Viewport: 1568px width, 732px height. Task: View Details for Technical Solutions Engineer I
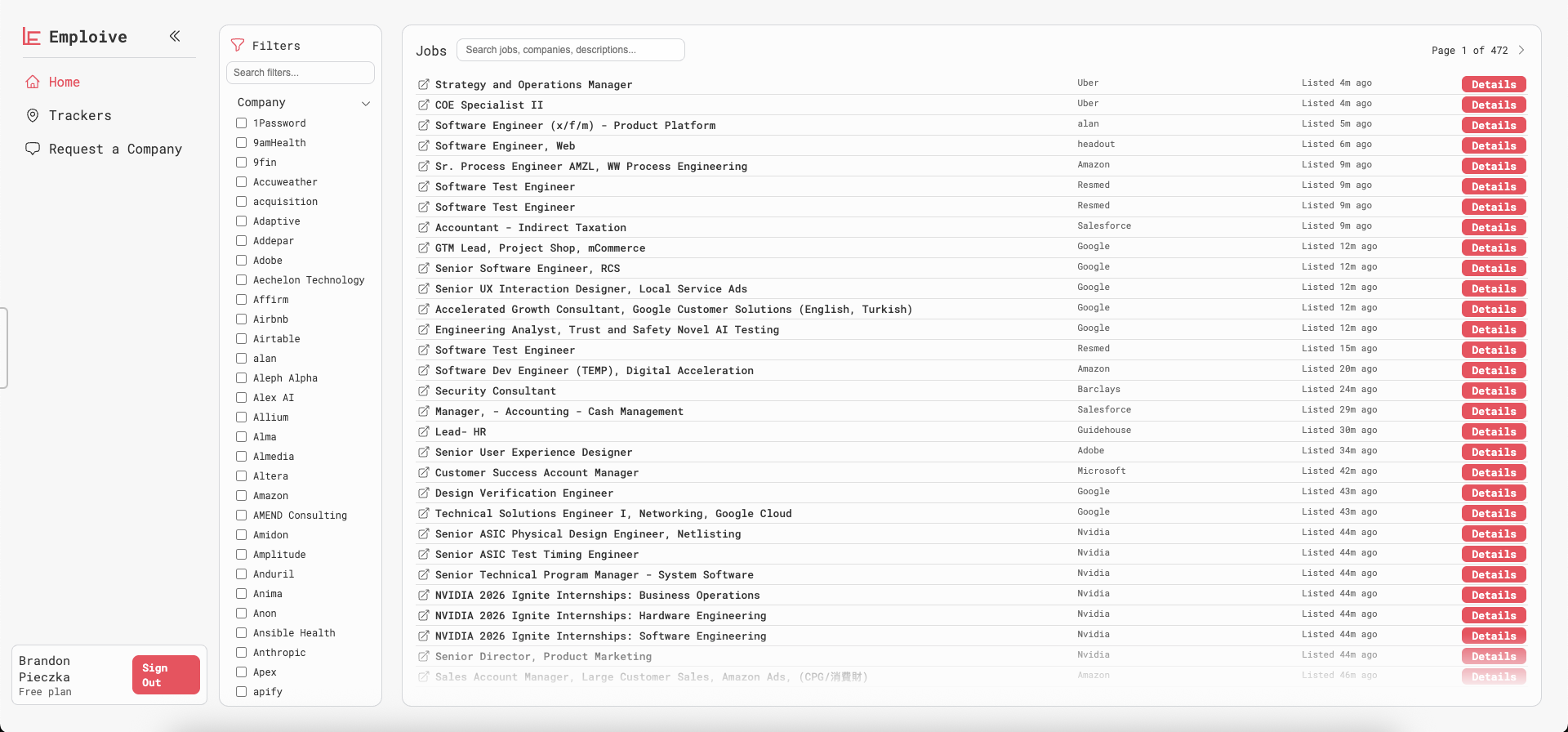click(x=1494, y=513)
